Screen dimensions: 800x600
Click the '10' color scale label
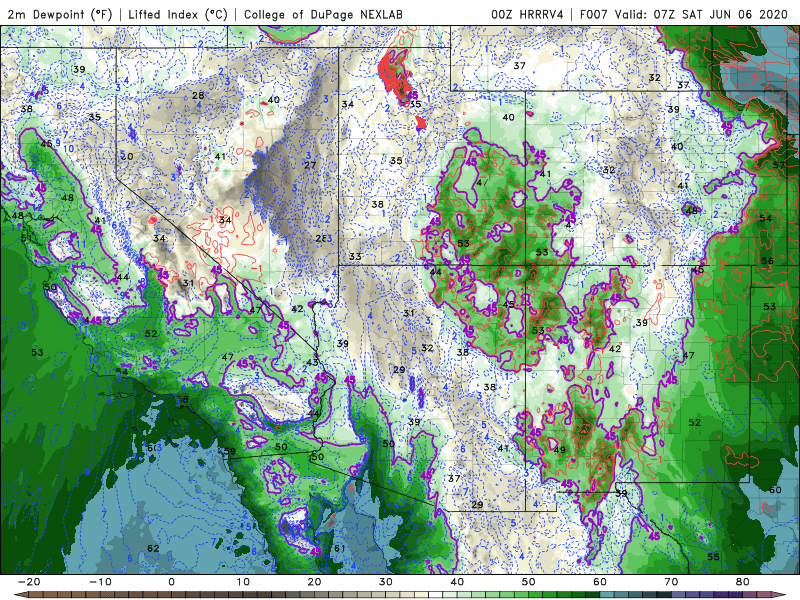point(243,582)
